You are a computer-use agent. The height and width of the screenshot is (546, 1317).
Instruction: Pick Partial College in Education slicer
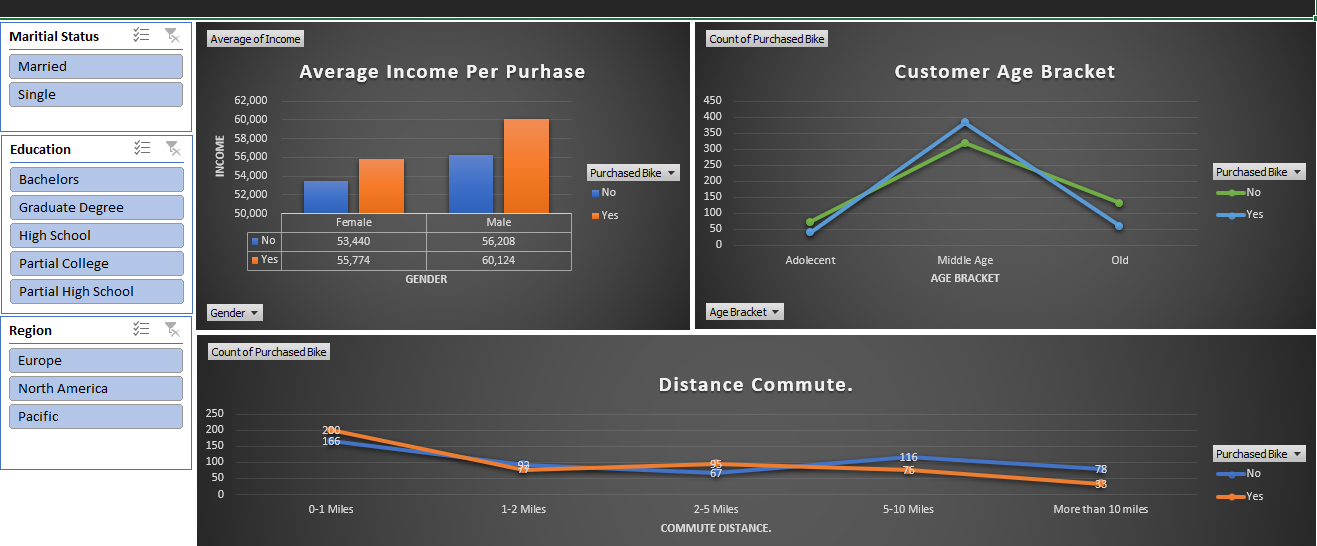click(x=96, y=263)
